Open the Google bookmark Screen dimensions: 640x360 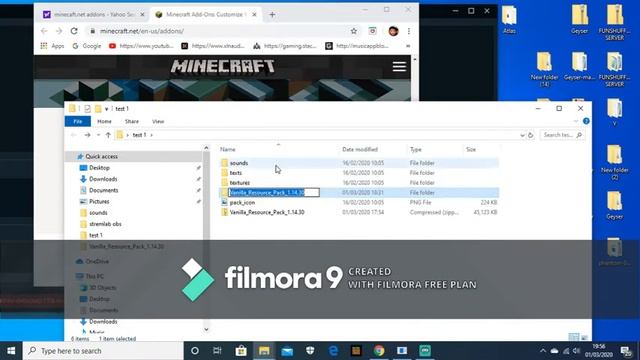pyautogui.click(x=87, y=46)
